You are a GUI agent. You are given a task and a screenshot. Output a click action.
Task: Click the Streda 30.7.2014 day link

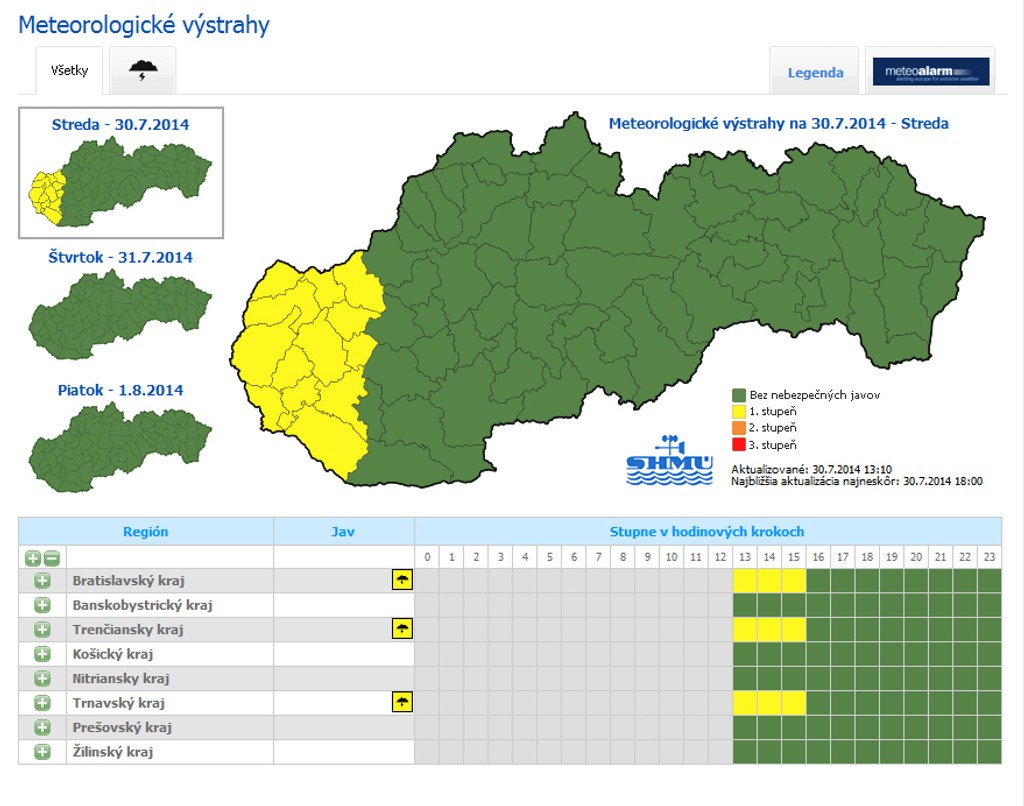click(120, 125)
